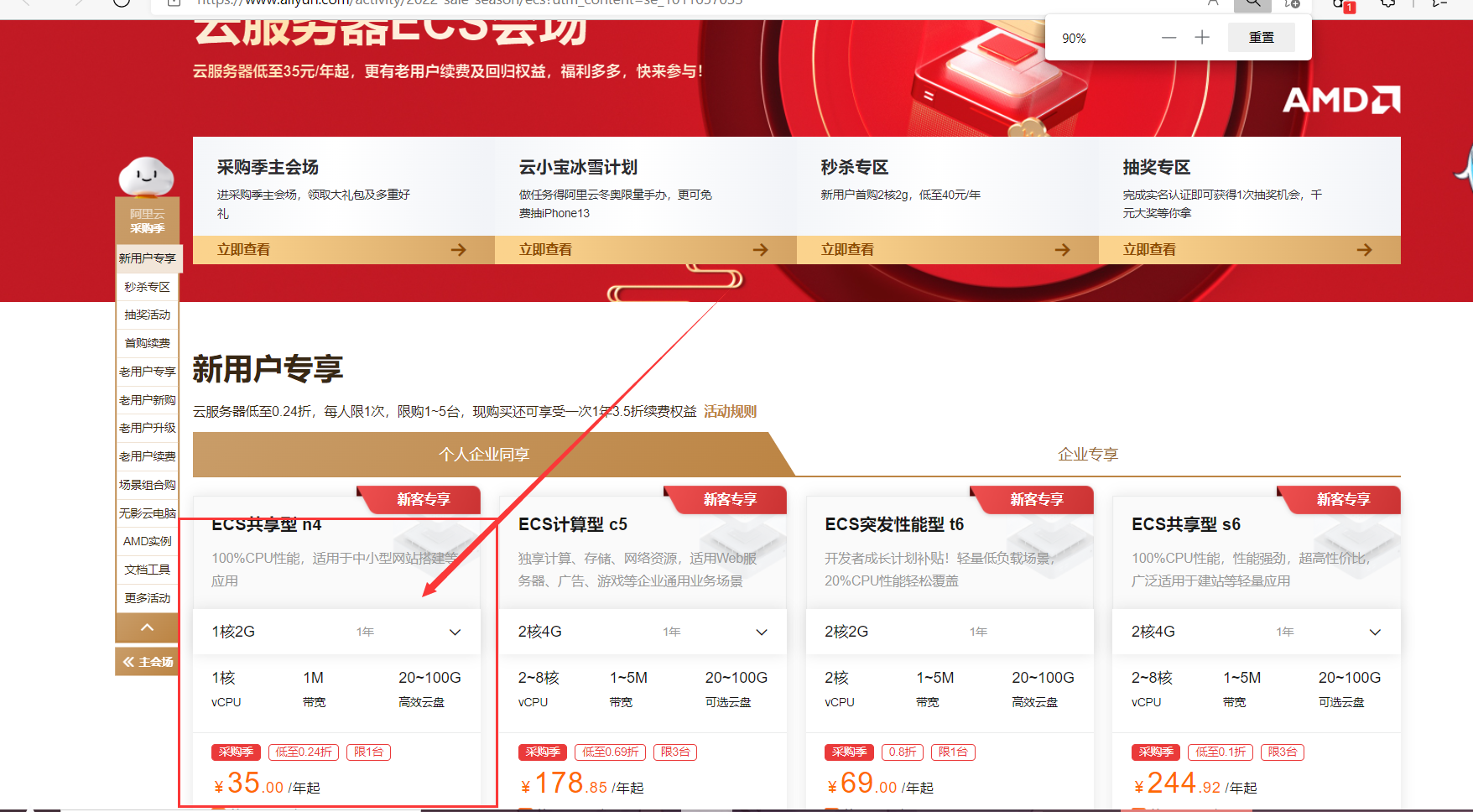Click the 低至0.69折 tag on the c5 card
The width and height of the screenshot is (1473, 812).
tap(611, 752)
